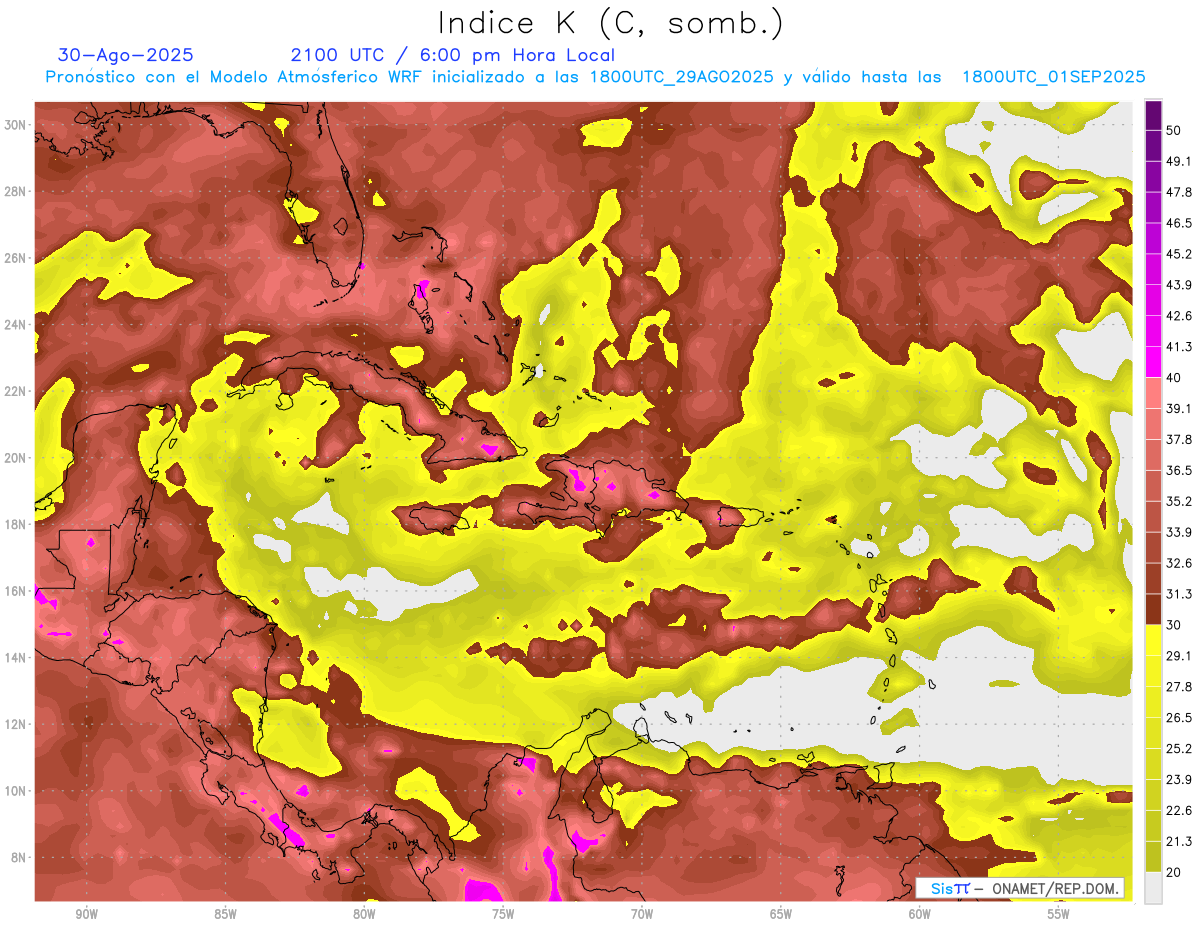Select the 16N latitude axis label

pos(15,591)
